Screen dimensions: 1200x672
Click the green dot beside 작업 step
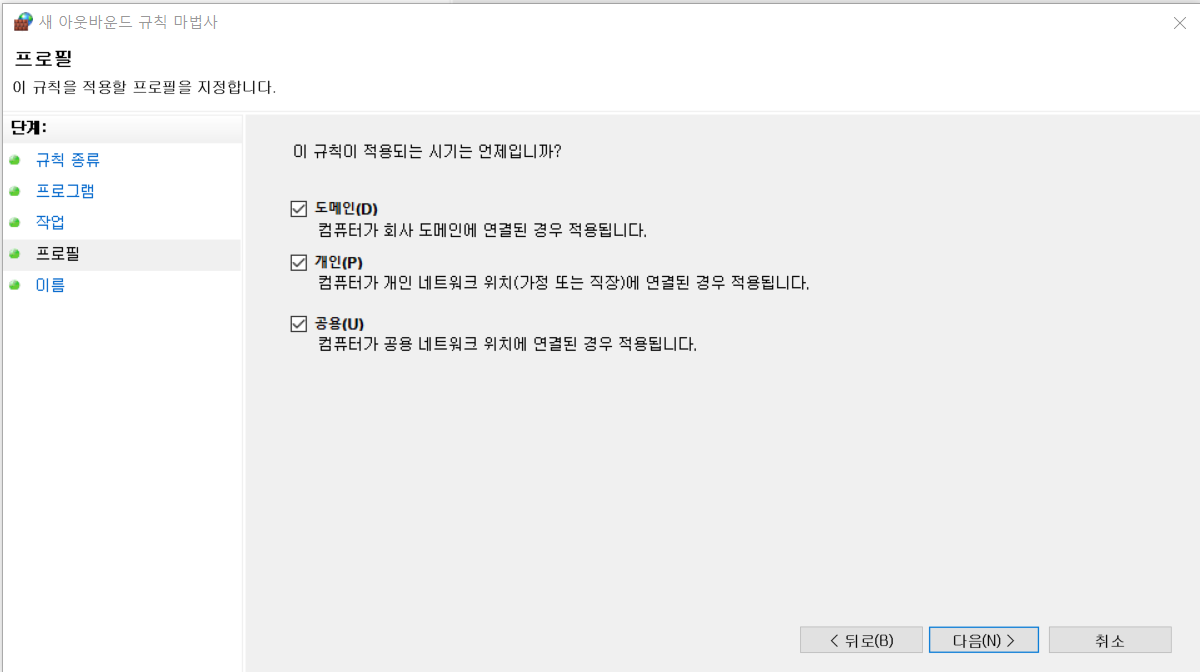point(14,222)
